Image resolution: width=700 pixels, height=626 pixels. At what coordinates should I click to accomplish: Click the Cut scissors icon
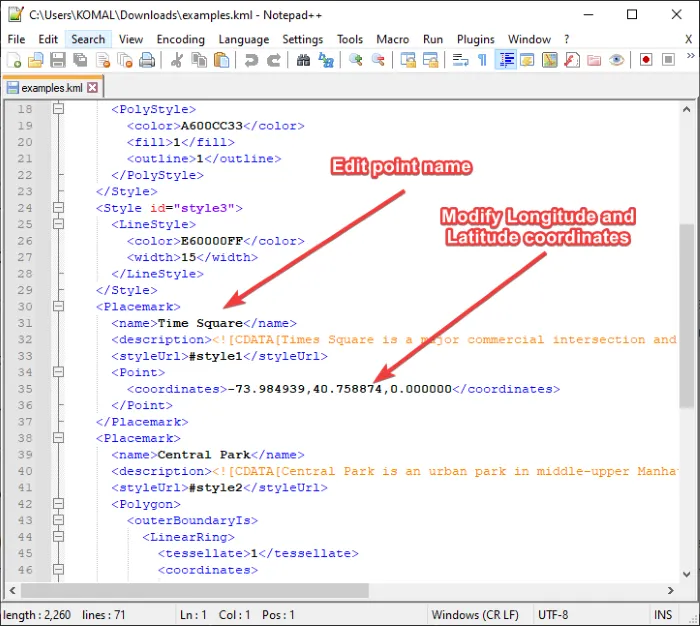point(176,60)
